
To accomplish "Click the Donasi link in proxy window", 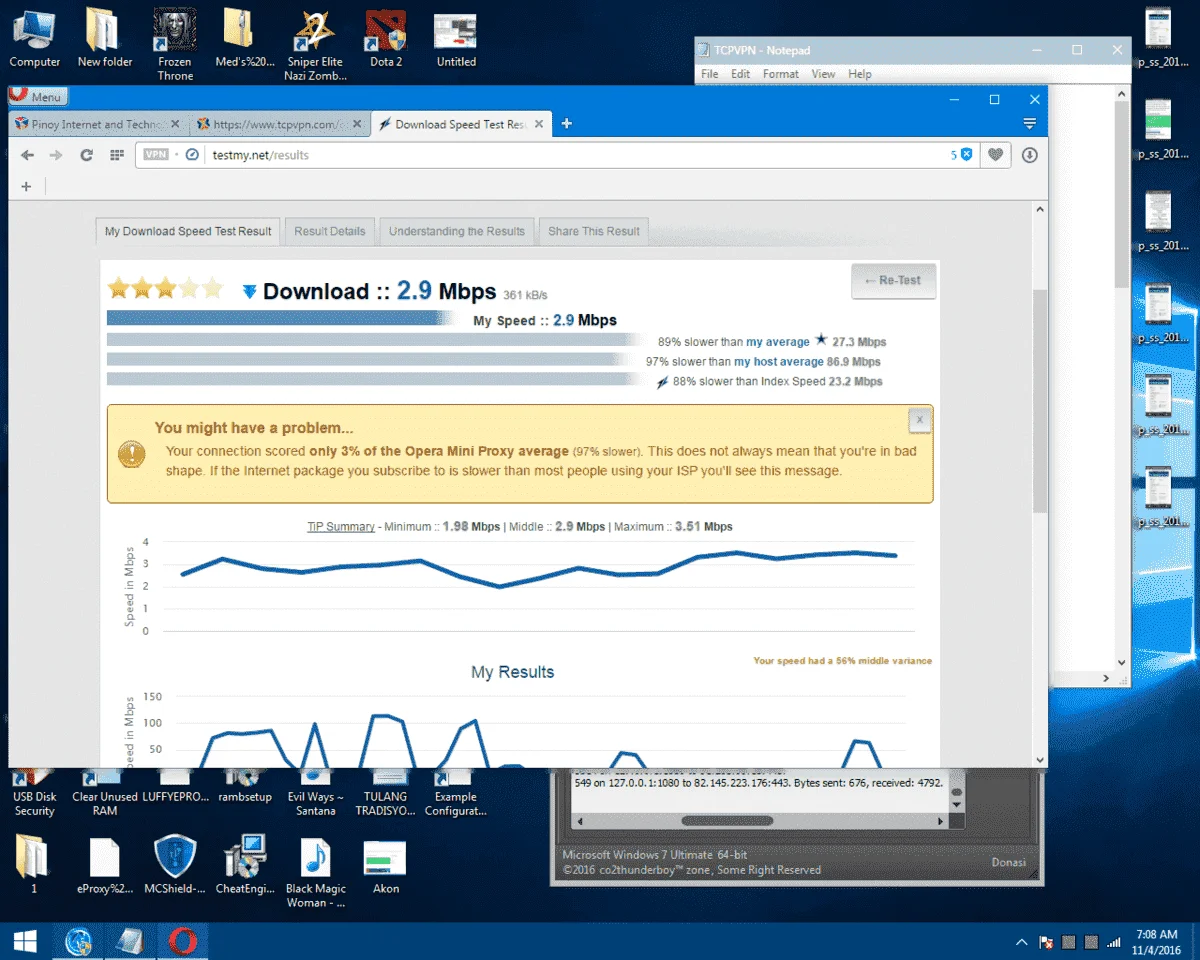I will click(1008, 863).
